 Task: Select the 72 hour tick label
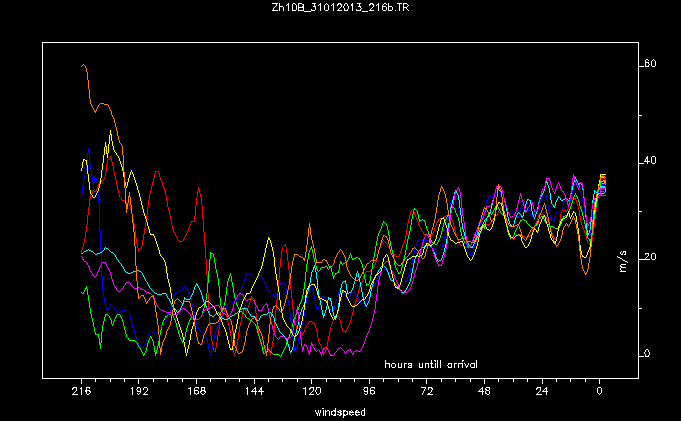pyautogui.click(x=427, y=393)
